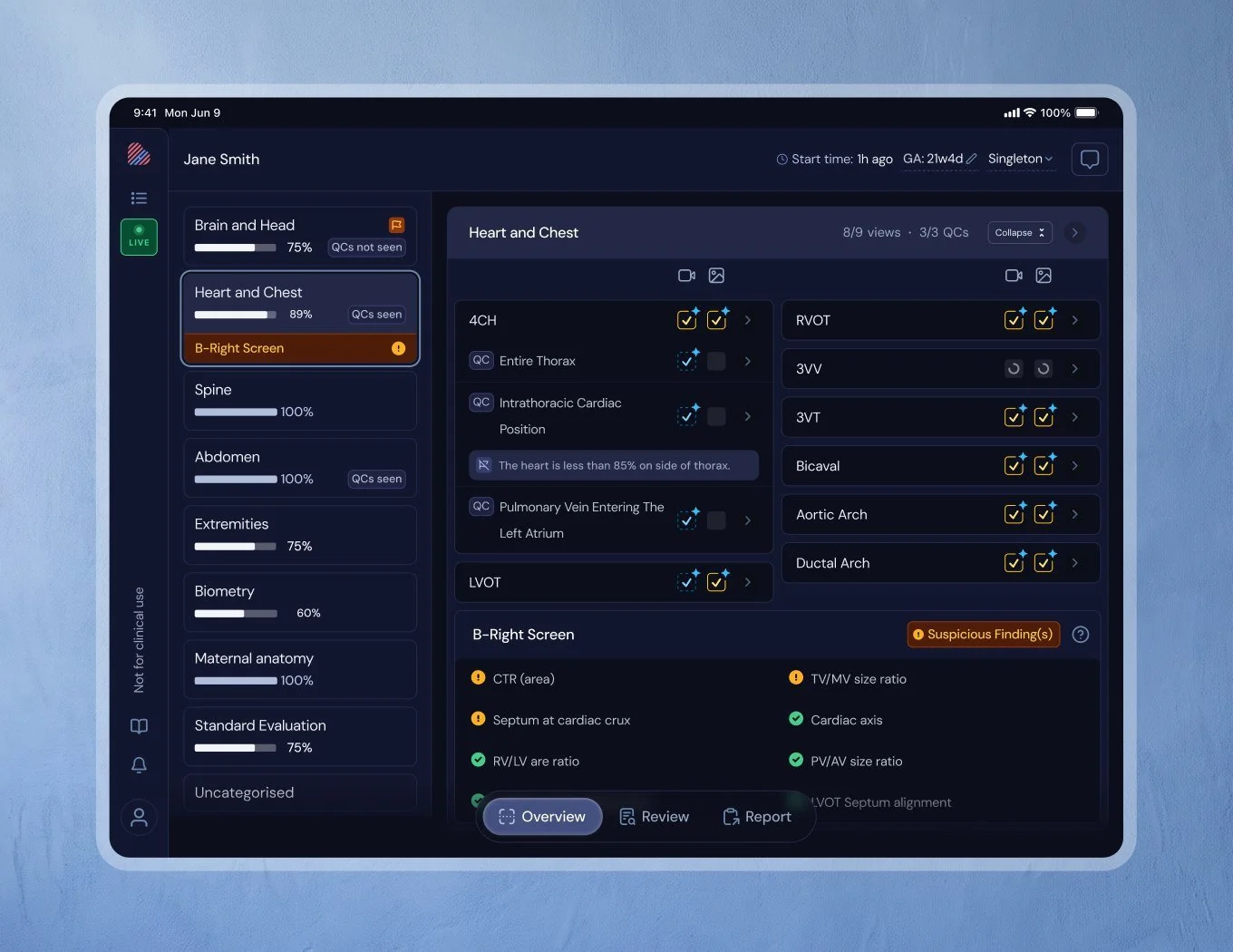Open the B-Right Screen orange bar

[300, 348]
